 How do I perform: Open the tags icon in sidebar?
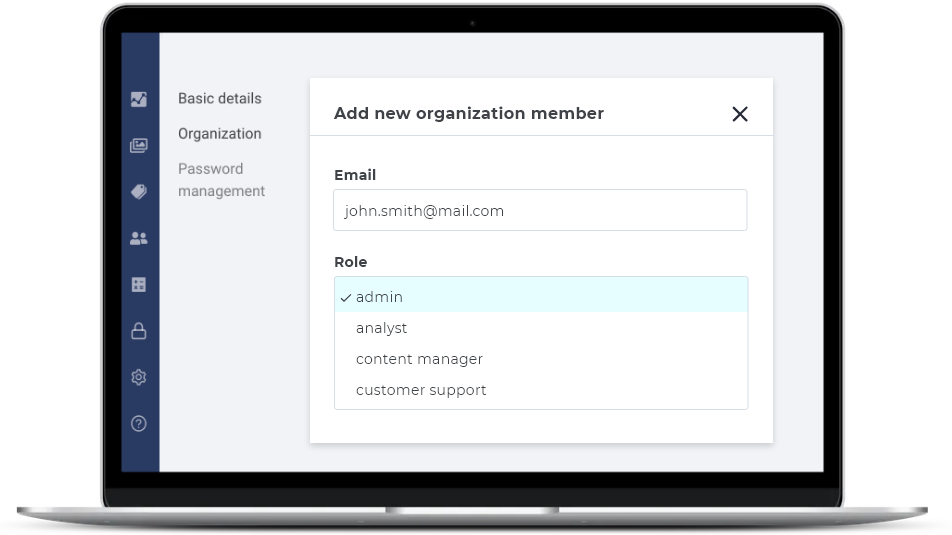(139, 192)
